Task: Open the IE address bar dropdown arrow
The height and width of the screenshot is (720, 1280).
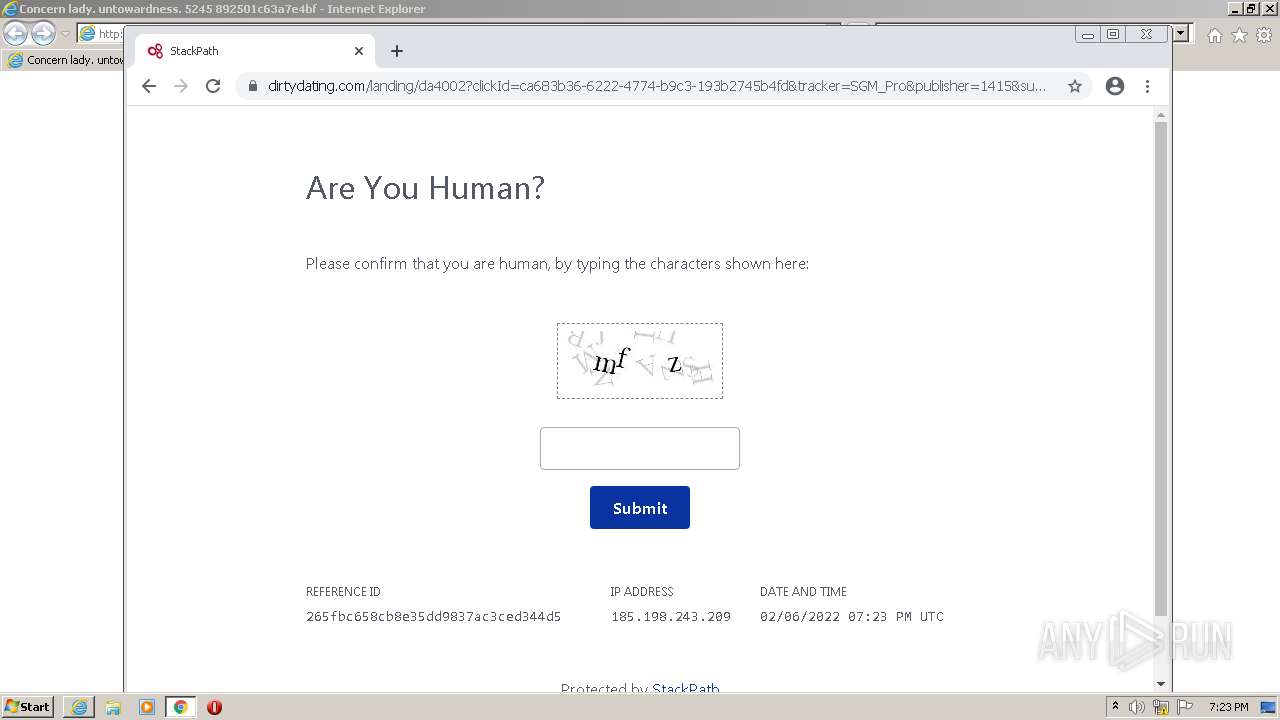Action: pyautogui.click(x=1181, y=33)
